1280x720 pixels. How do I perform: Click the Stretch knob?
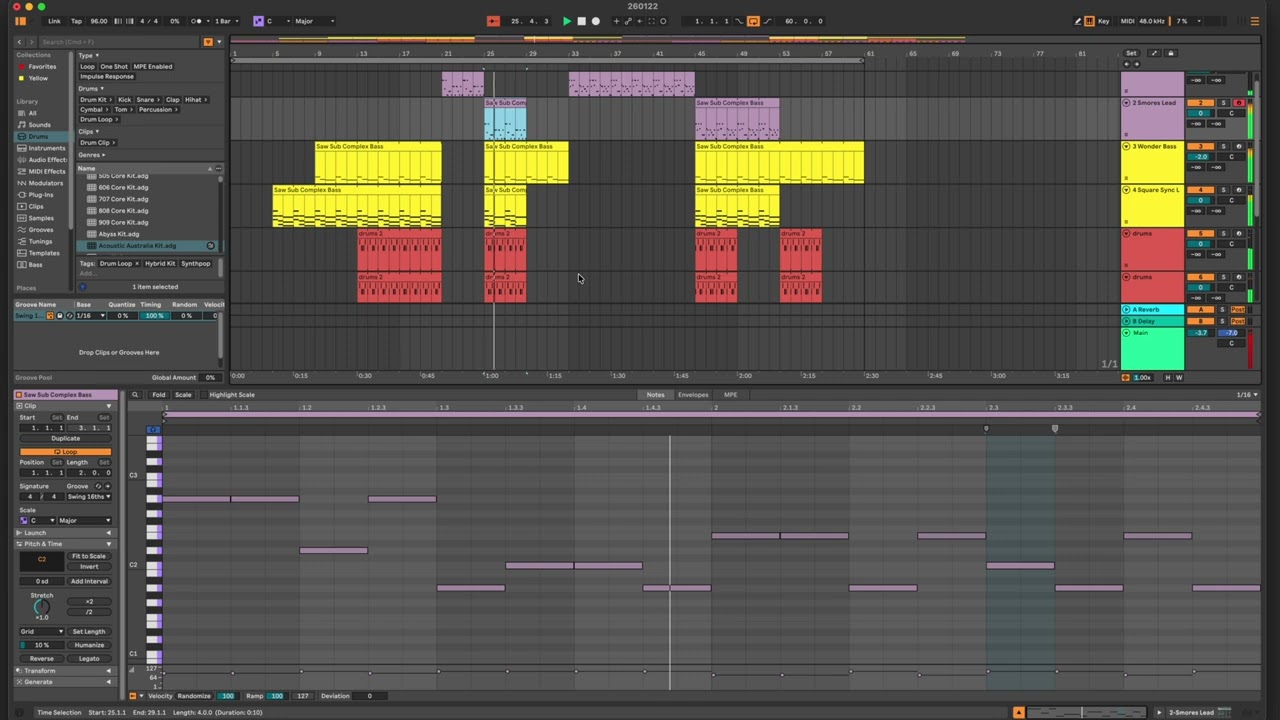pos(41,607)
